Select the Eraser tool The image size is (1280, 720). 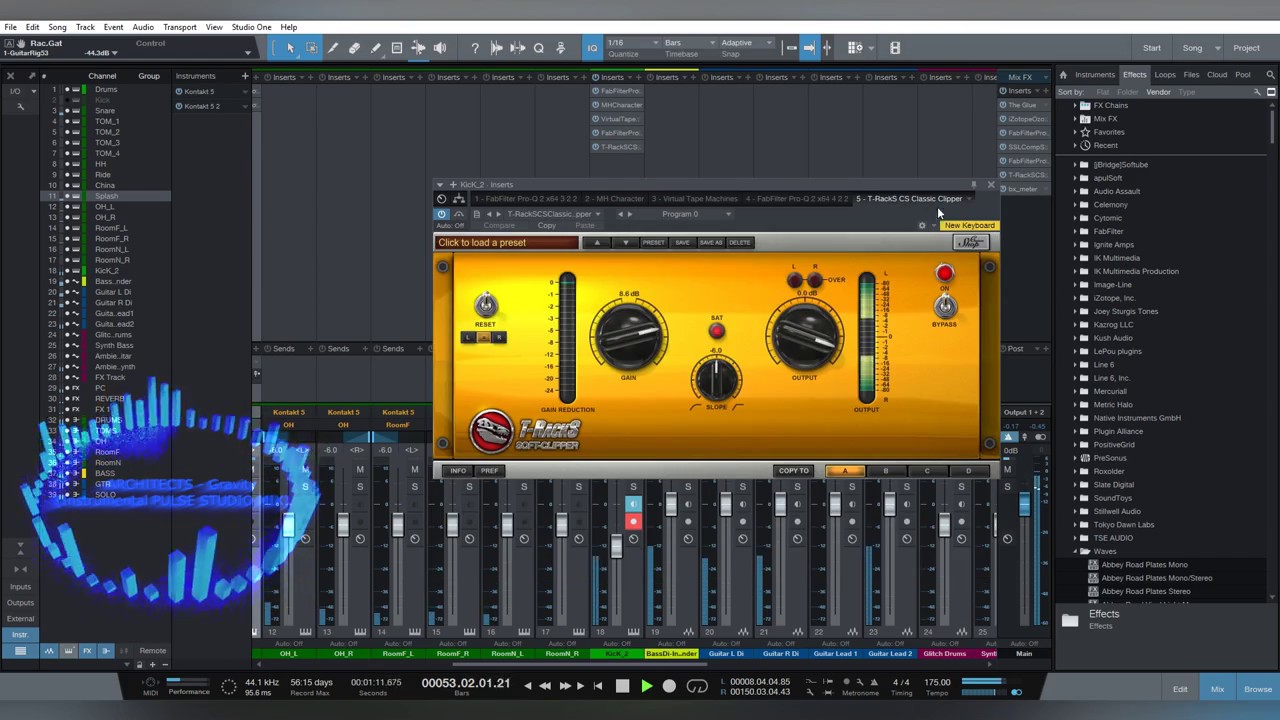coord(354,48)
